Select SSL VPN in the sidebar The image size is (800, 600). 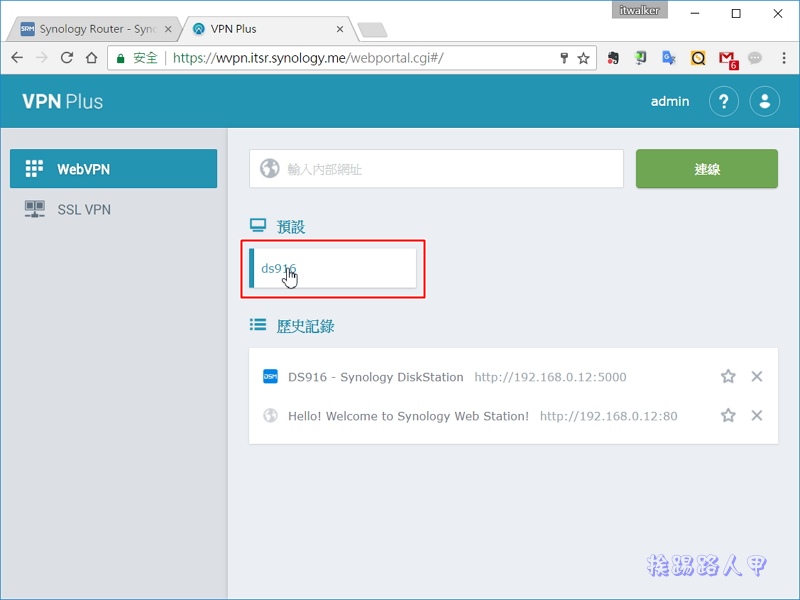pyautogui.click(x=113, y=209)
